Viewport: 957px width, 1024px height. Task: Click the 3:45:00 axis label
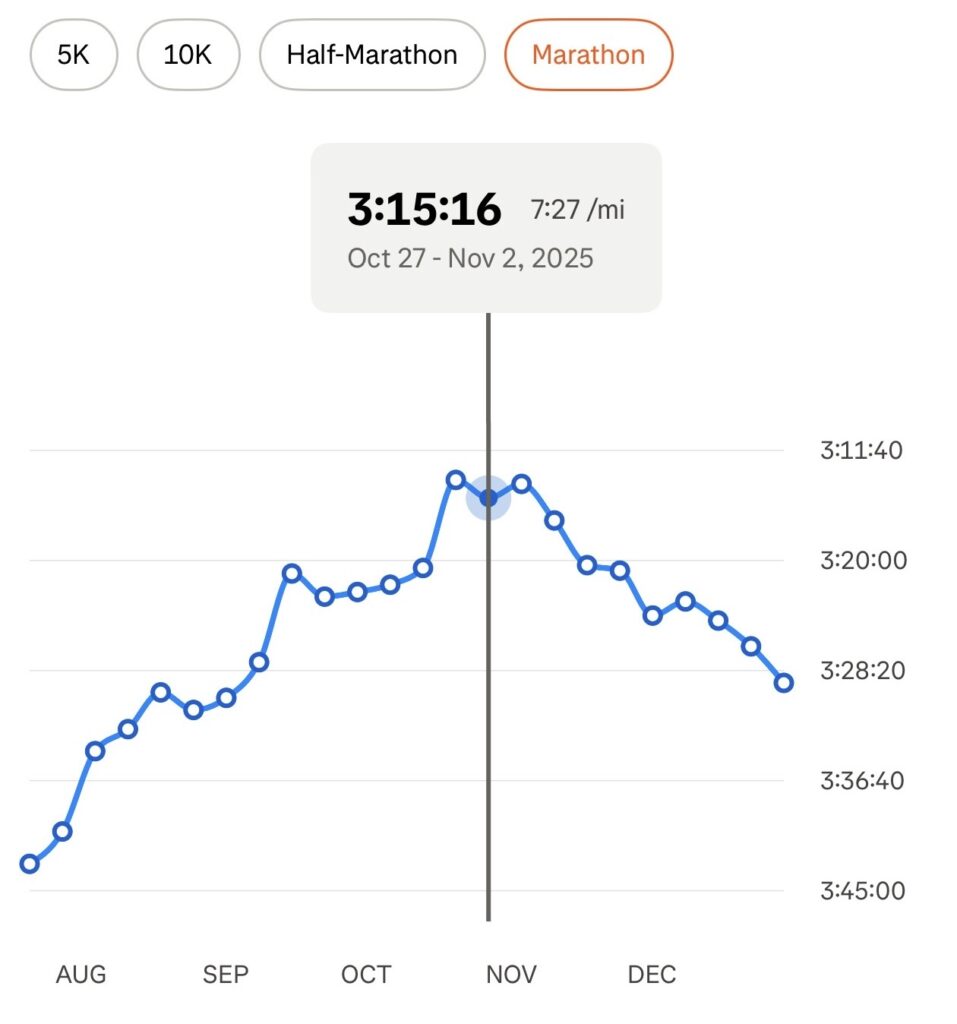863,891
